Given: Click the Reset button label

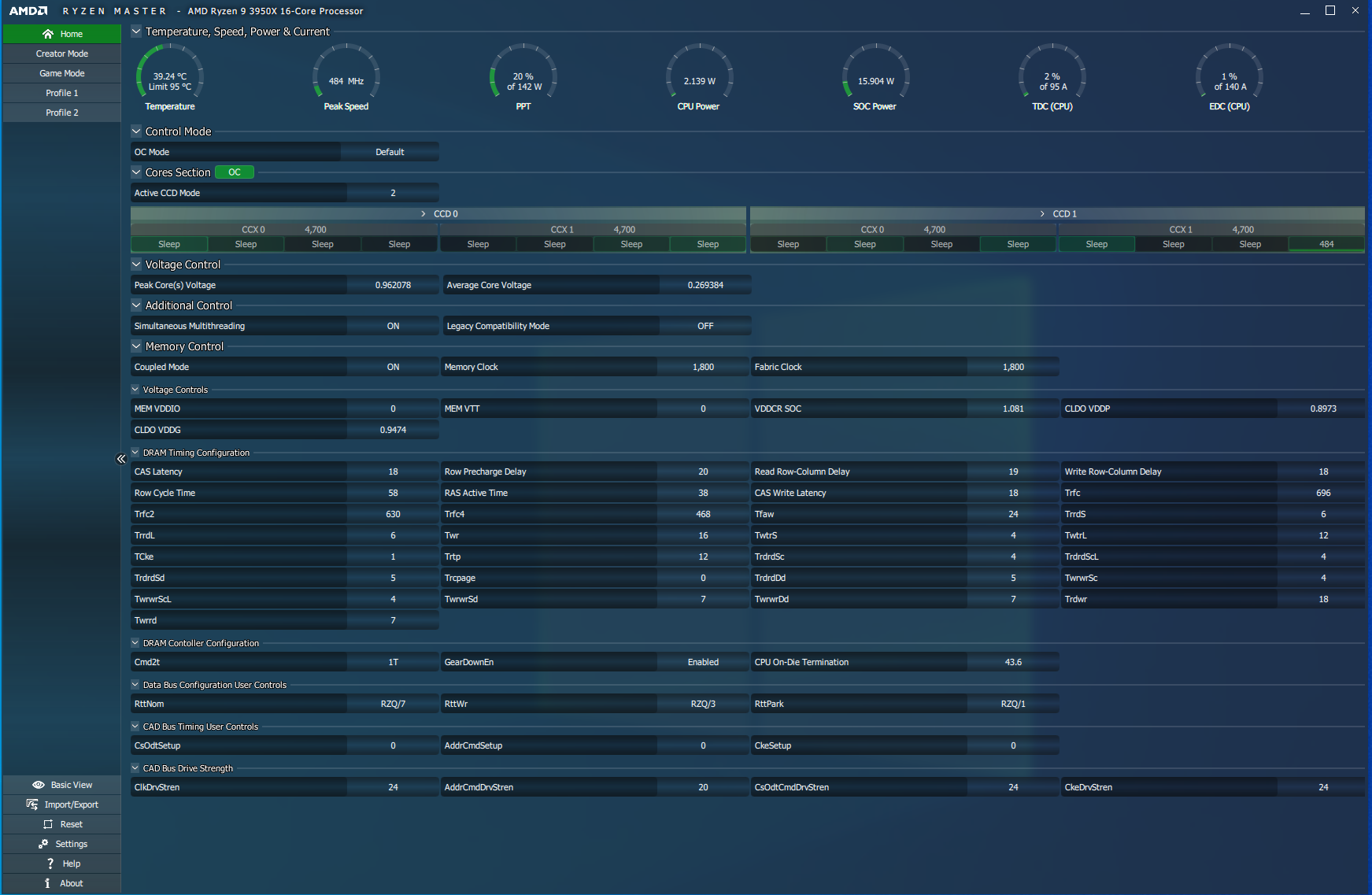Looking at the screenshot, I should (x=72, y=824).
